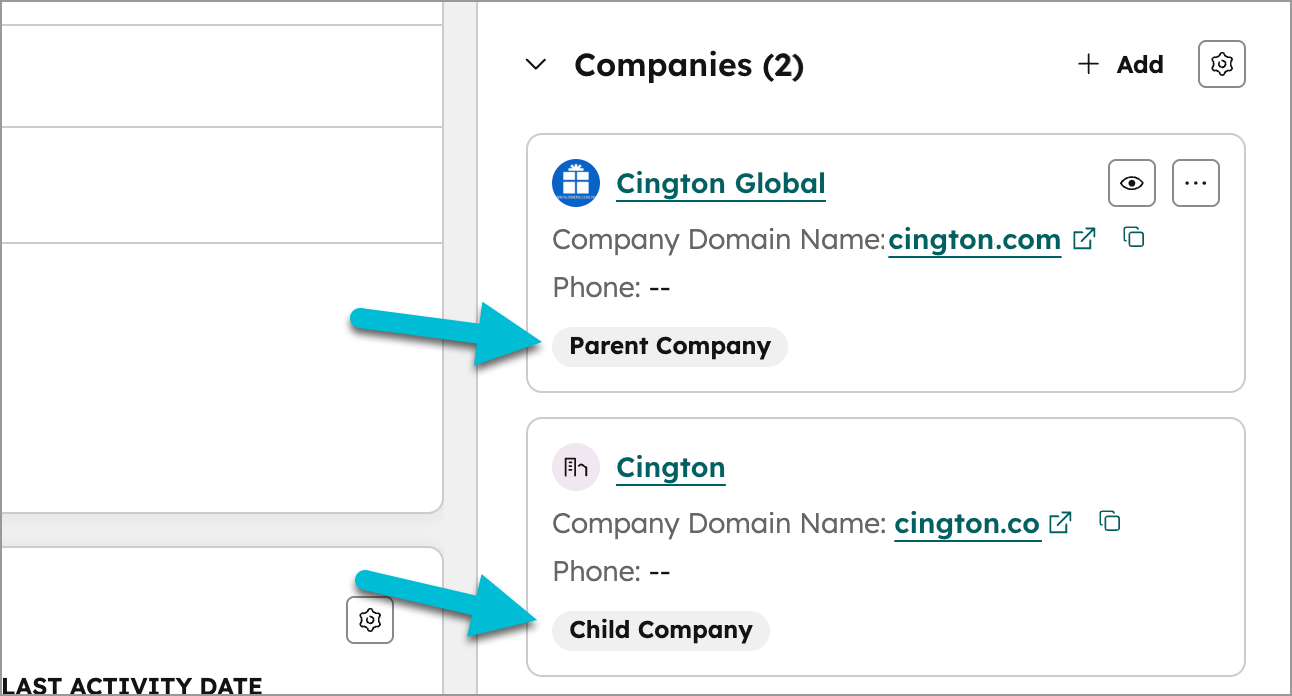Collapse the Companies section chevron
The height and width of the screenshot is (696, 1292).
point(536,64)
